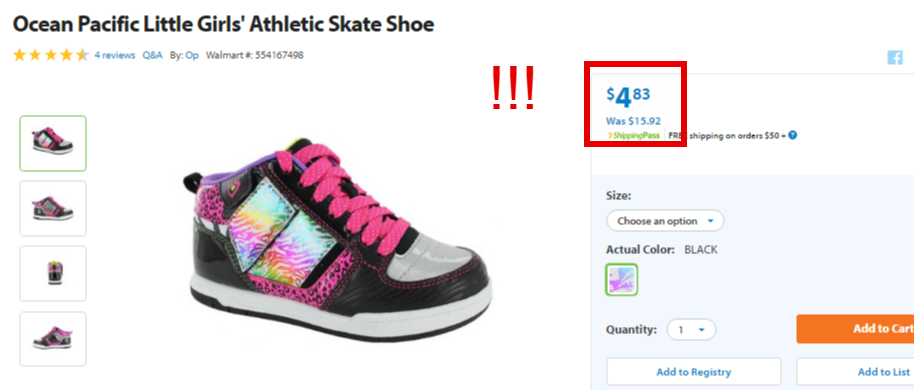This screenshot has height=390, width=914.
Task: Select the second shoe thumbnail
Action: (53, 208)
